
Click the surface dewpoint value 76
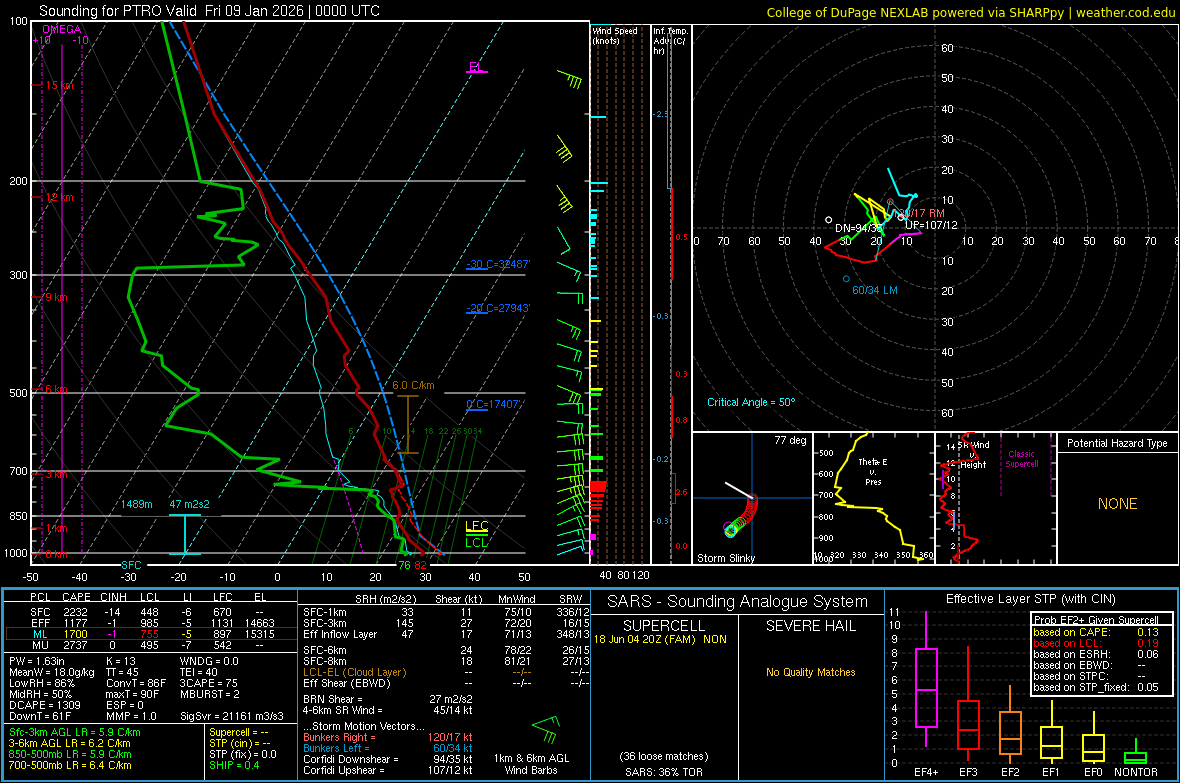point(404,565)
